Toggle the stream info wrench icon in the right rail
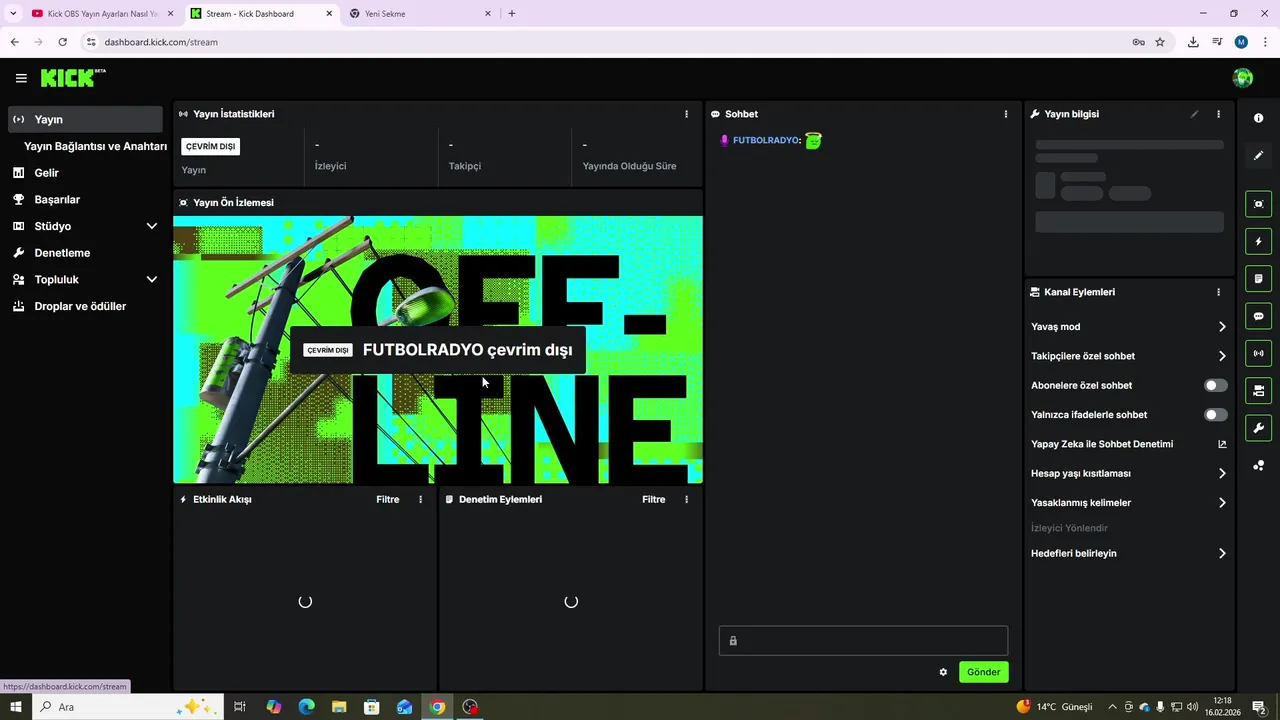 coord(1258,428)
